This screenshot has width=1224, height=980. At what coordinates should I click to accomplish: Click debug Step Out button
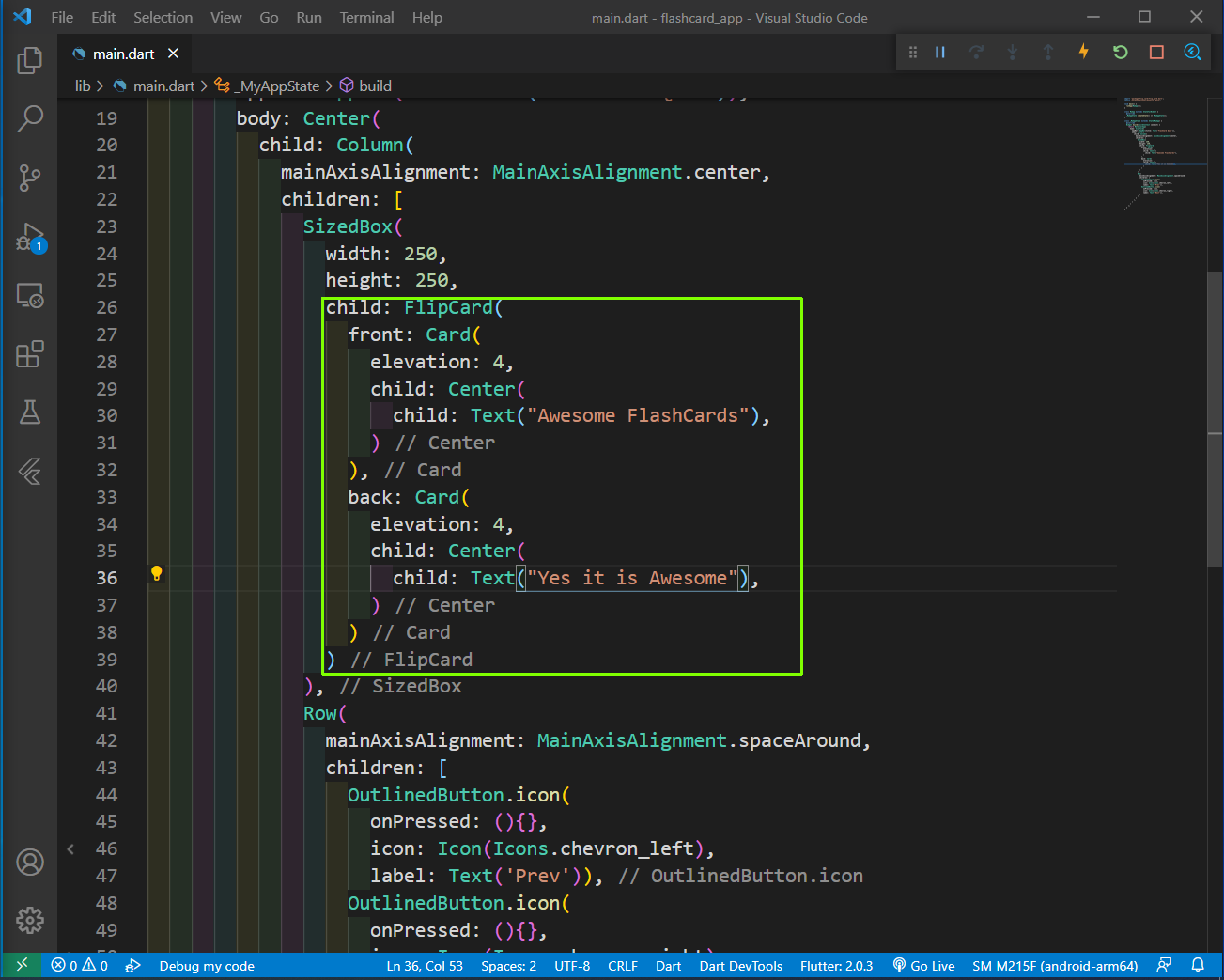pyautogui.click(x=1047, y=52)
